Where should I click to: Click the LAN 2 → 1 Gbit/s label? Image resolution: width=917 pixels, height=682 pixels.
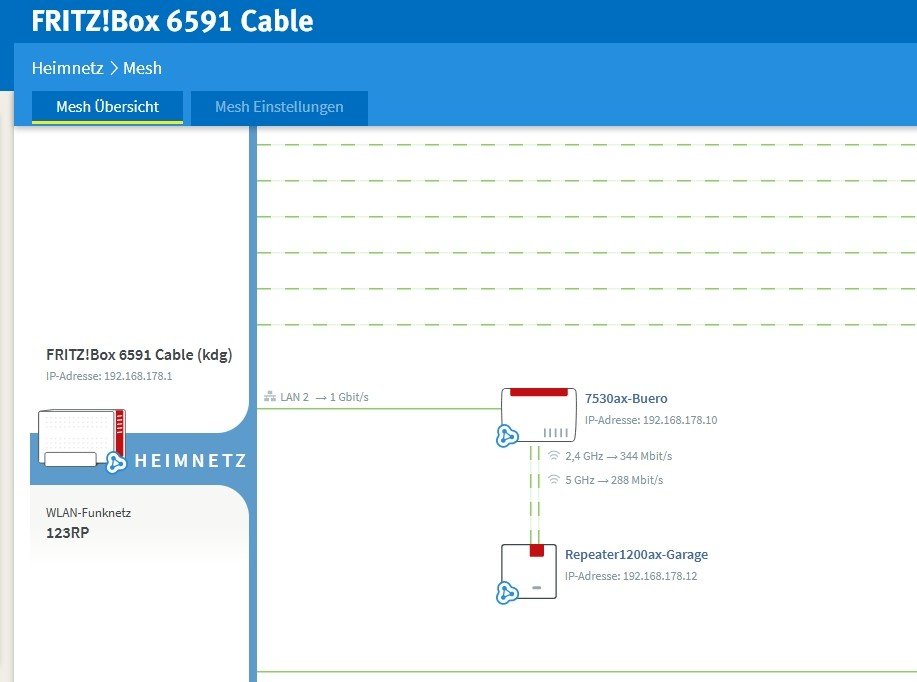[325, 397]
